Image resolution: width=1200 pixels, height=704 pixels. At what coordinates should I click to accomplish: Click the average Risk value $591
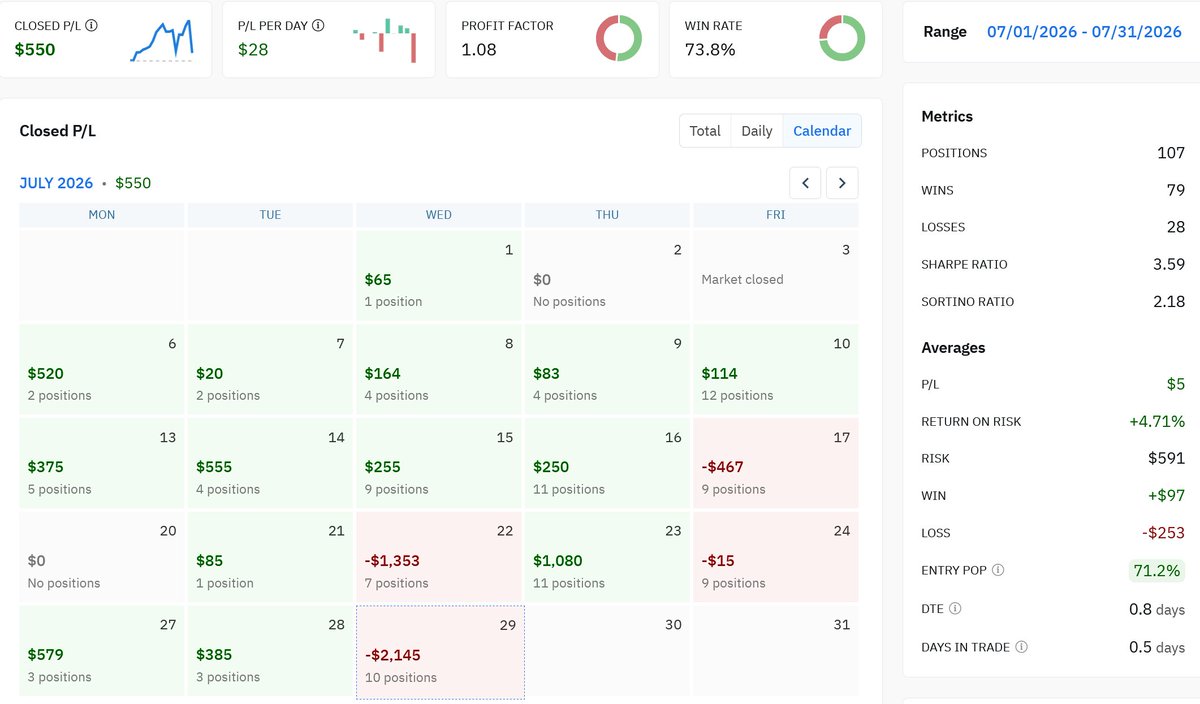pos(1167,458)
